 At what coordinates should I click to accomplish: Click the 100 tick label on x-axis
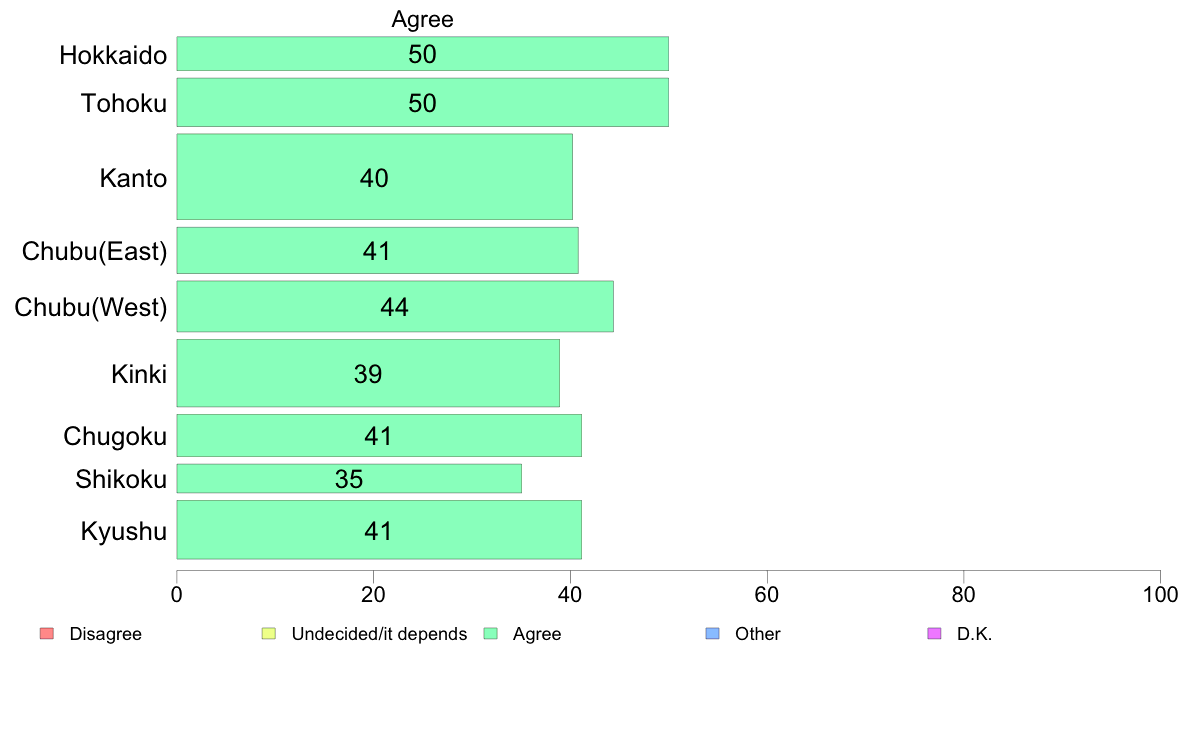click(x=1160, y=595)
